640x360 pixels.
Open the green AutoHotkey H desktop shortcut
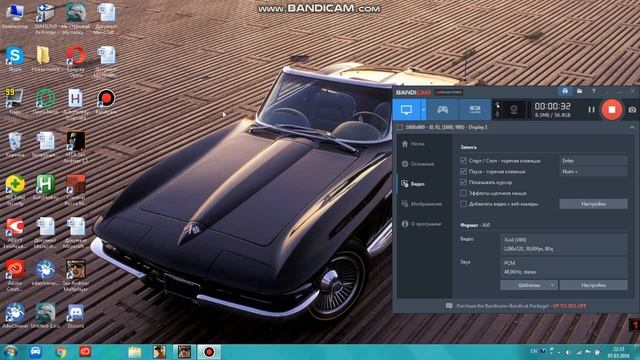click(45, 188)
